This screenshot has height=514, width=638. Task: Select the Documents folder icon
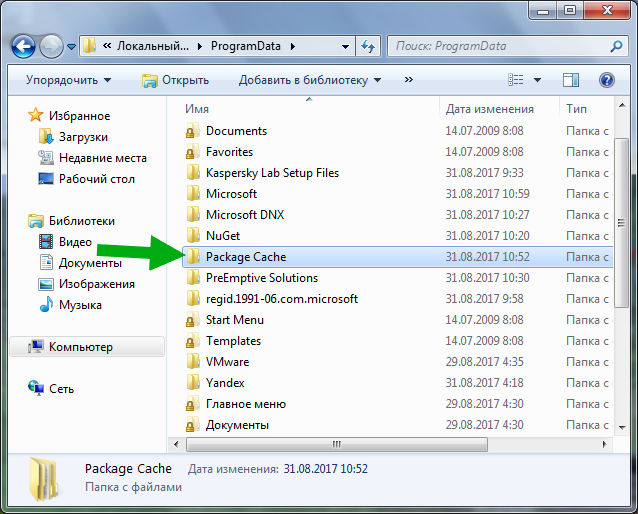point(193,131)
